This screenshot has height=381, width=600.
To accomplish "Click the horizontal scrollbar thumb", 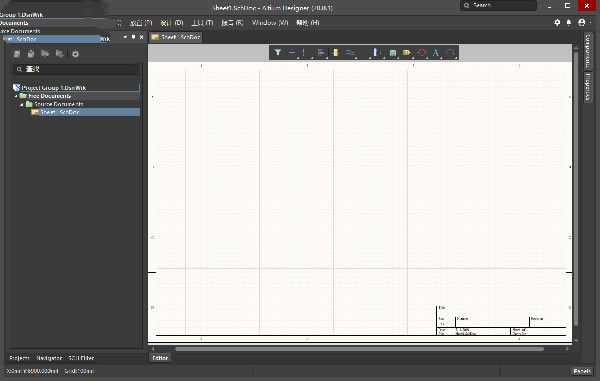I will point(359,349).
